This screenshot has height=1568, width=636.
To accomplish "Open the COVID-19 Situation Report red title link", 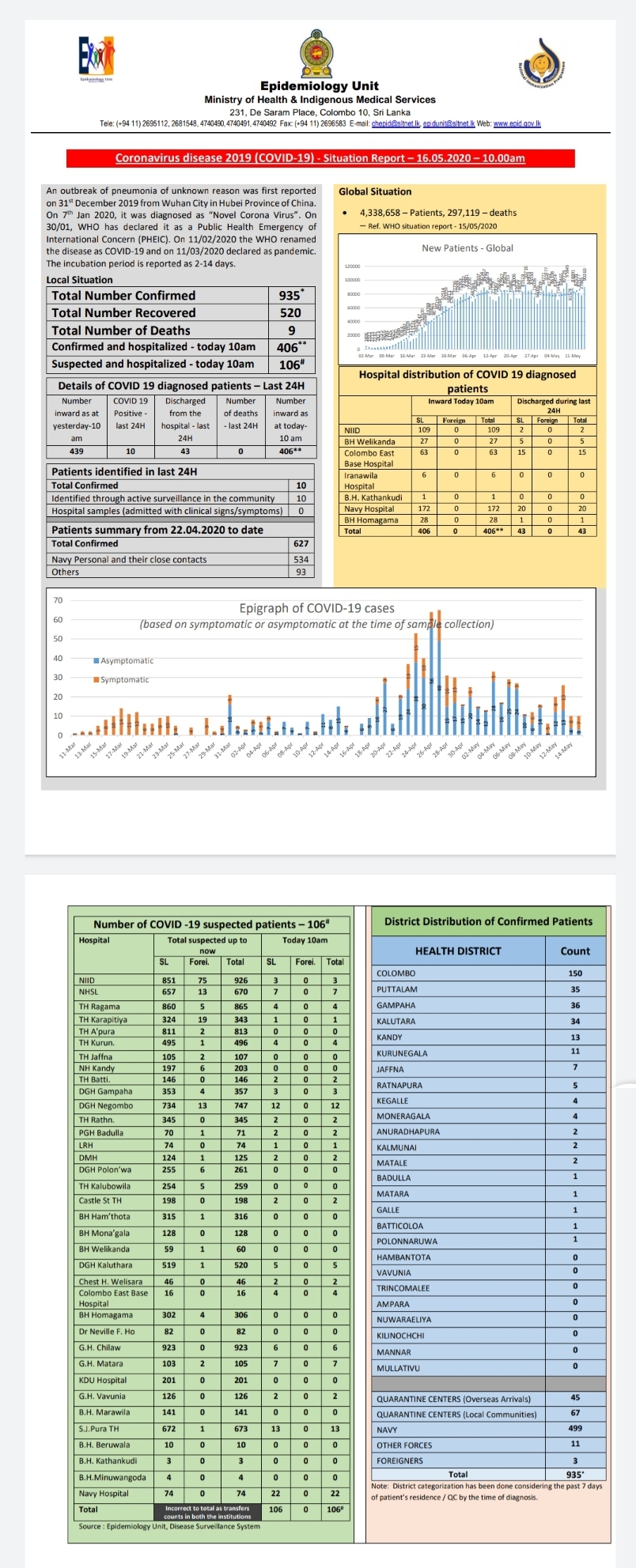I will point(320,158).
